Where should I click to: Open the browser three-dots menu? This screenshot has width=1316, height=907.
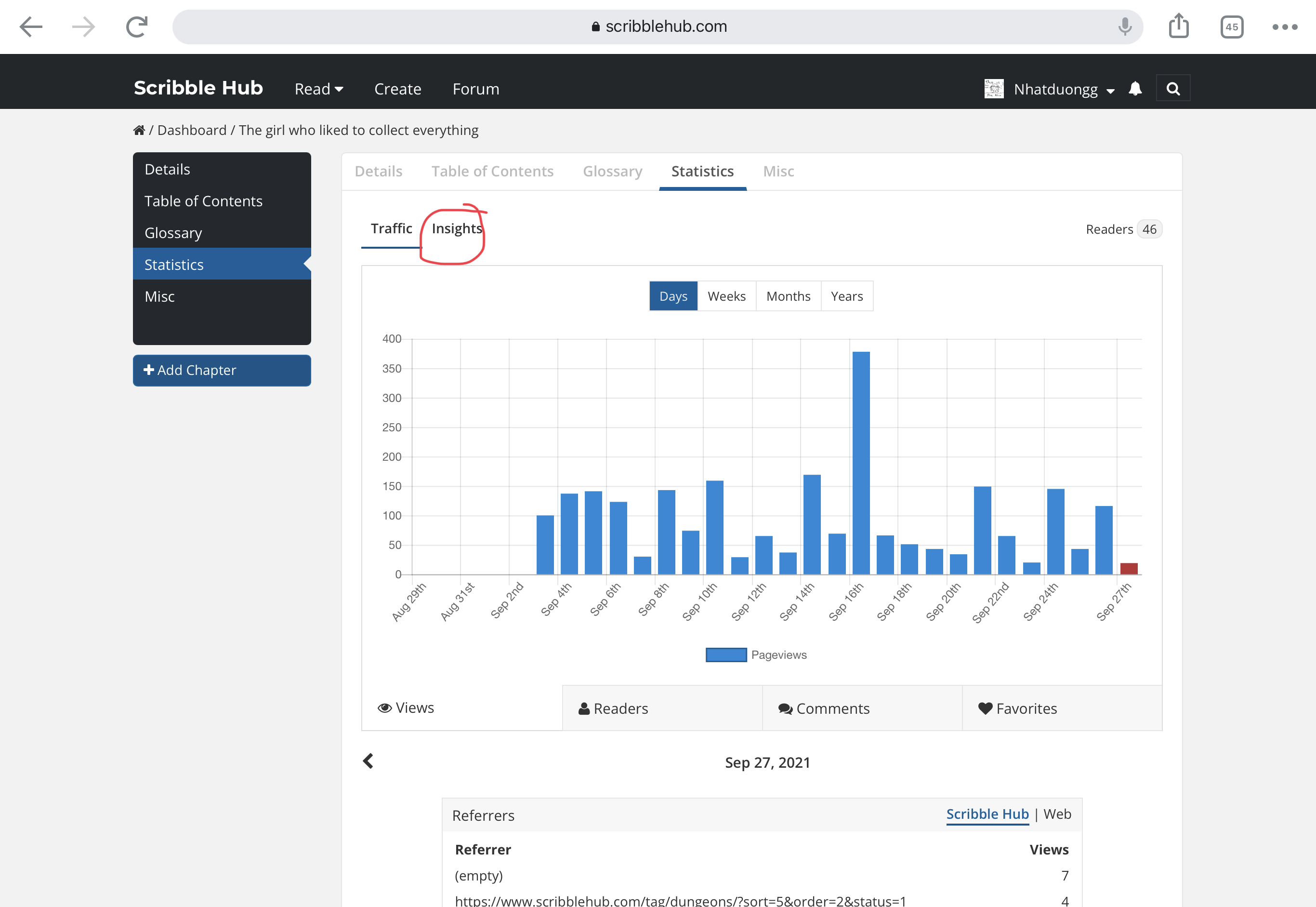1285,27
